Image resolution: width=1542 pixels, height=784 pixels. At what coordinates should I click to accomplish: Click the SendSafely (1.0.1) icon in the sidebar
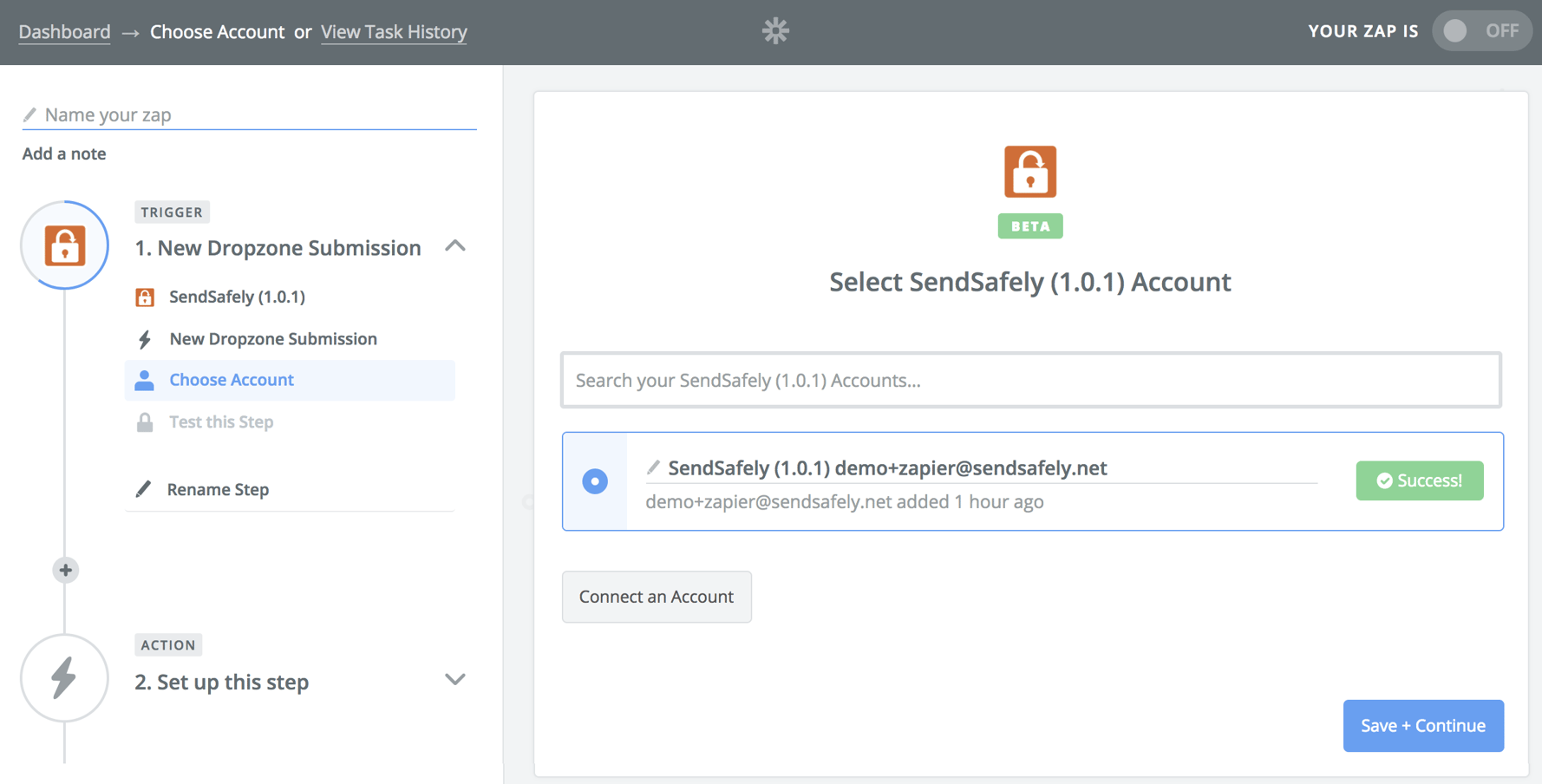[145, 297]
